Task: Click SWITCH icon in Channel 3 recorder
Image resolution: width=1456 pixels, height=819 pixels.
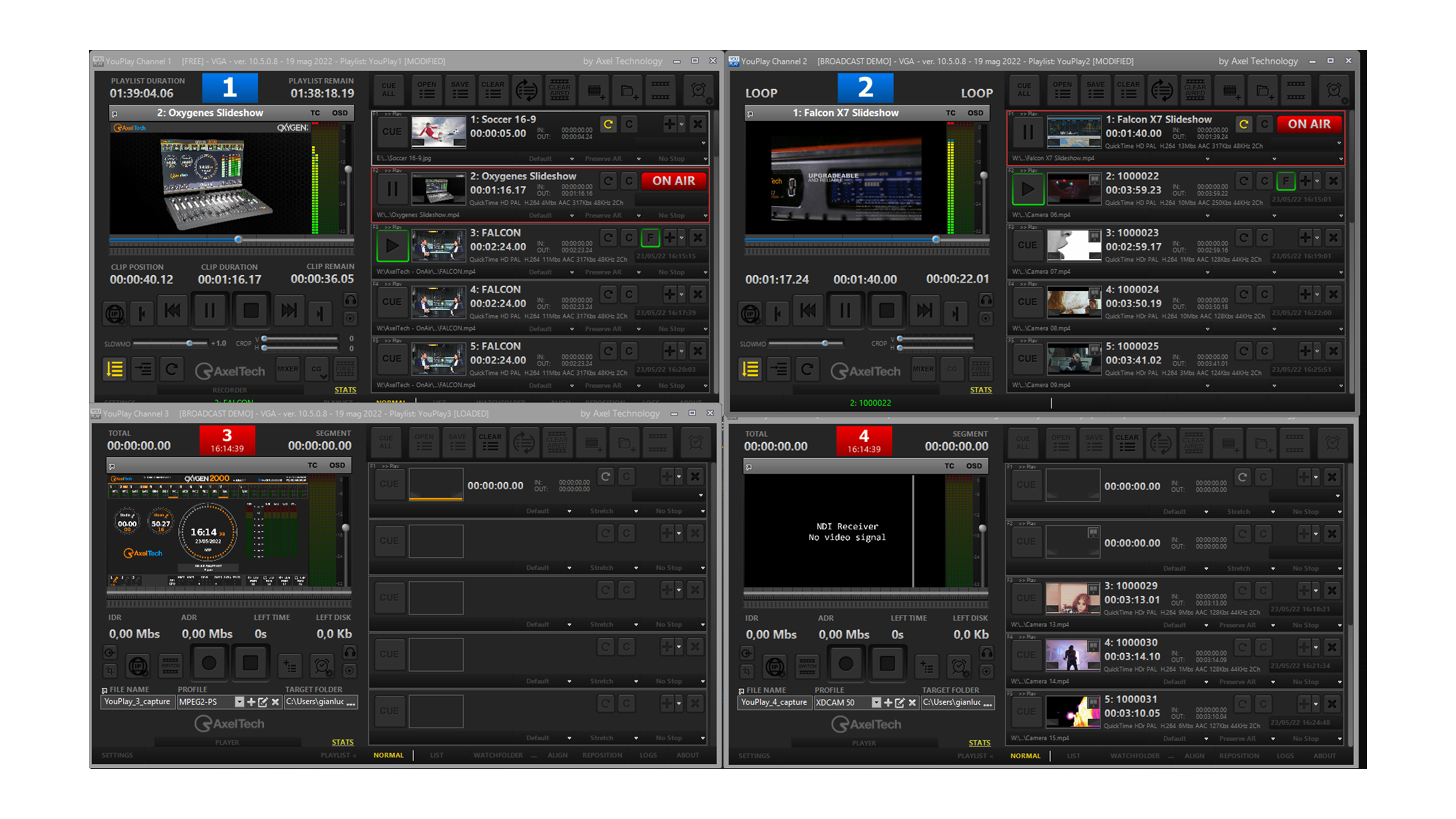Action: pos(170,665)
